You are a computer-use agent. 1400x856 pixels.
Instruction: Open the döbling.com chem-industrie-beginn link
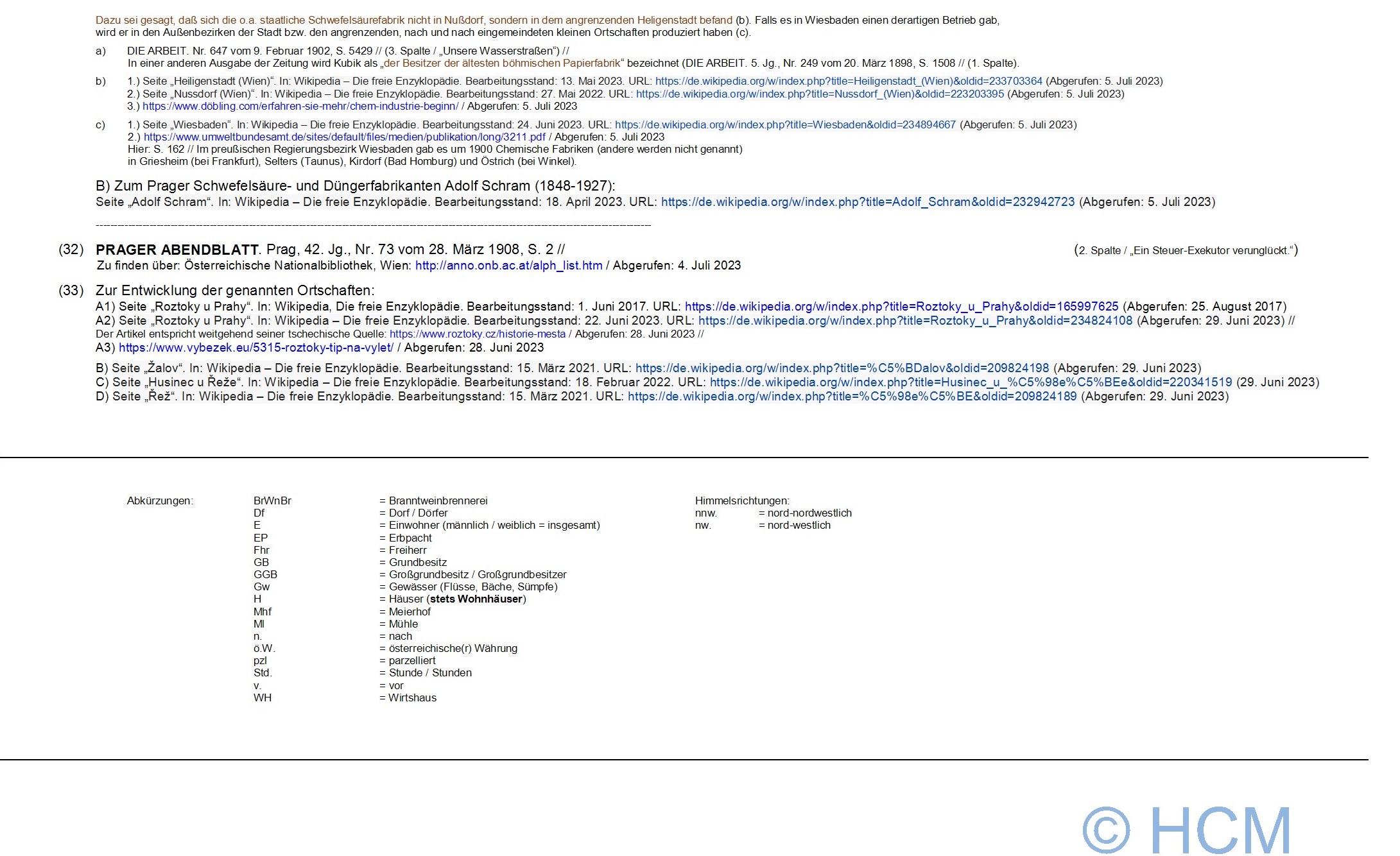300,107
